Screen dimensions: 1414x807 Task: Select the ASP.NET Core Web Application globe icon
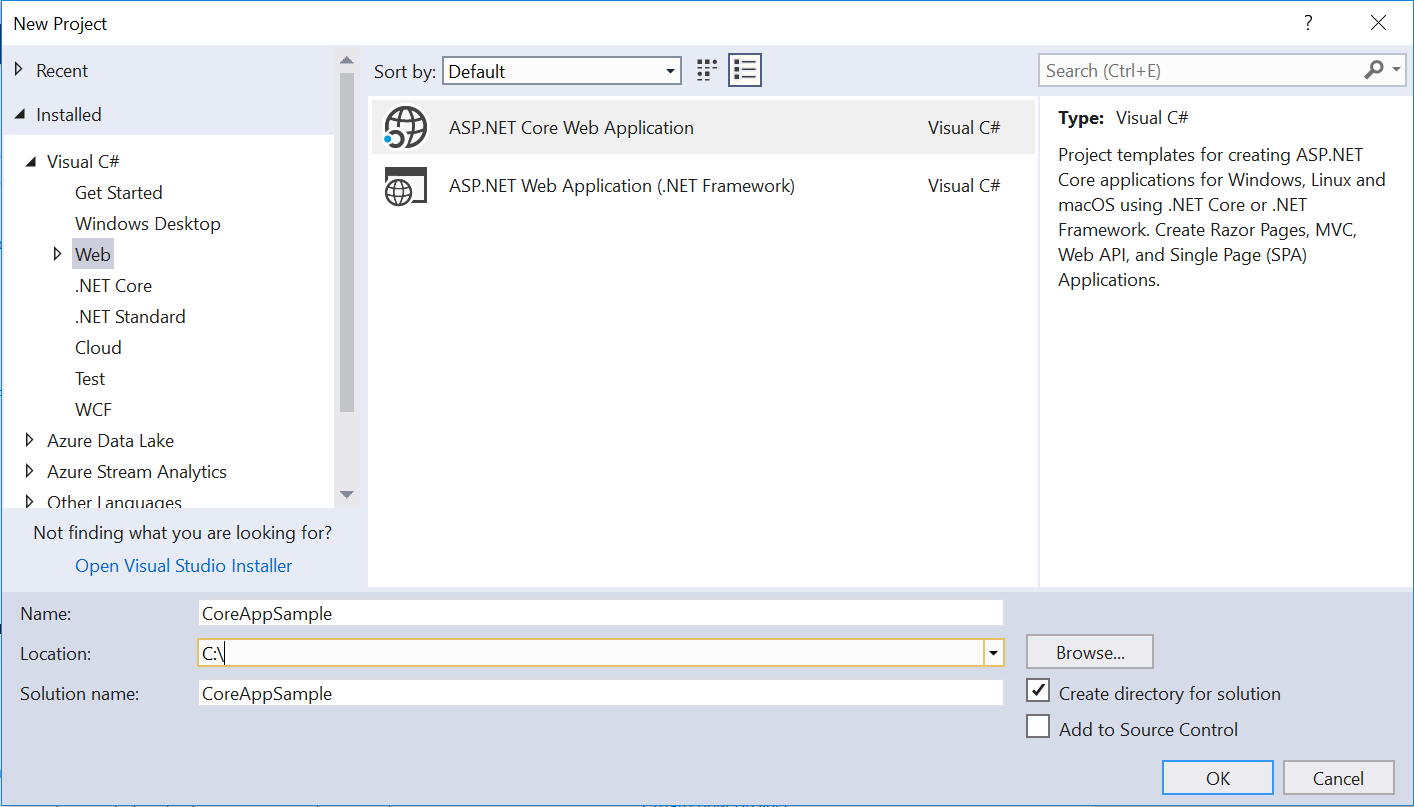(406, 127)
